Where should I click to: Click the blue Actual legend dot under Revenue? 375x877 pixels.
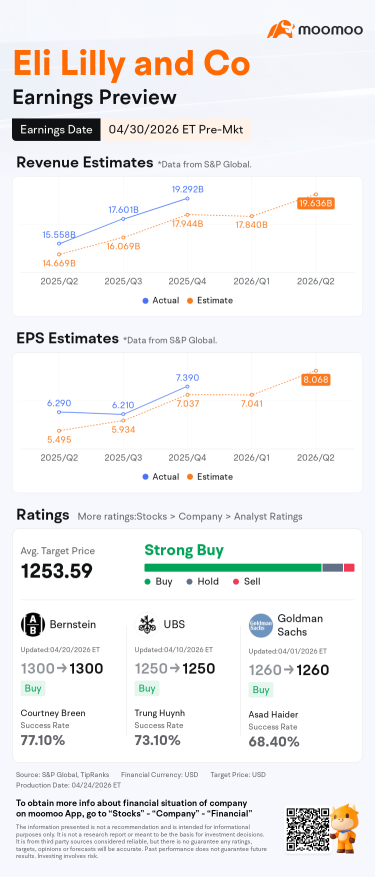click(x=146, y=300)
